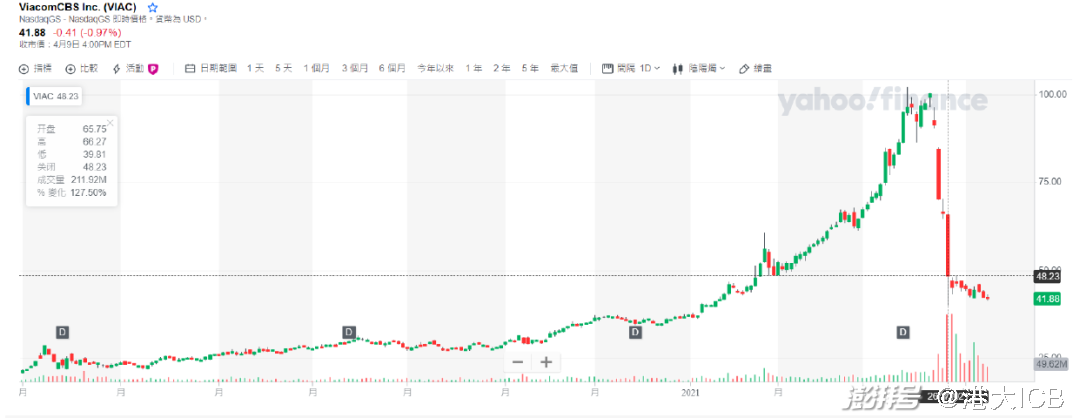Select the 5天 time range
This screenshot has height=418, width=1080.
click(x=284, y=68)
